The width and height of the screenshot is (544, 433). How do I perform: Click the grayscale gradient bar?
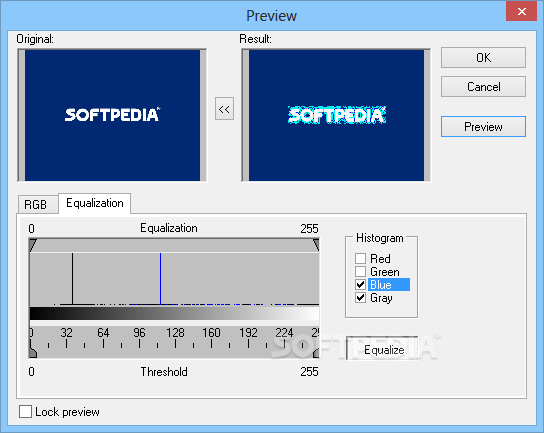tap(174, 313)
